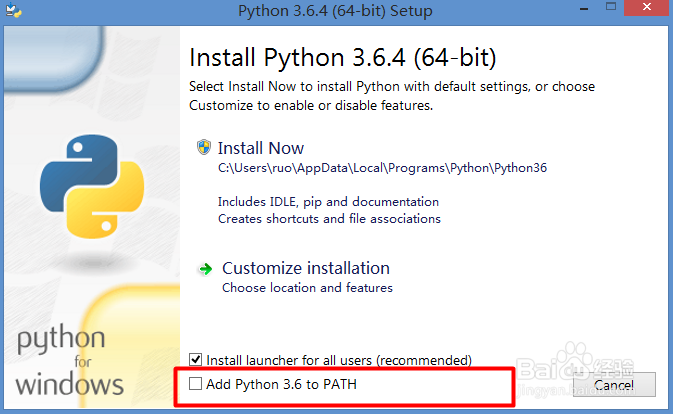Choose the Install Now option
The height and width of the screenshot is (414, 673).
tap(260, 147)
